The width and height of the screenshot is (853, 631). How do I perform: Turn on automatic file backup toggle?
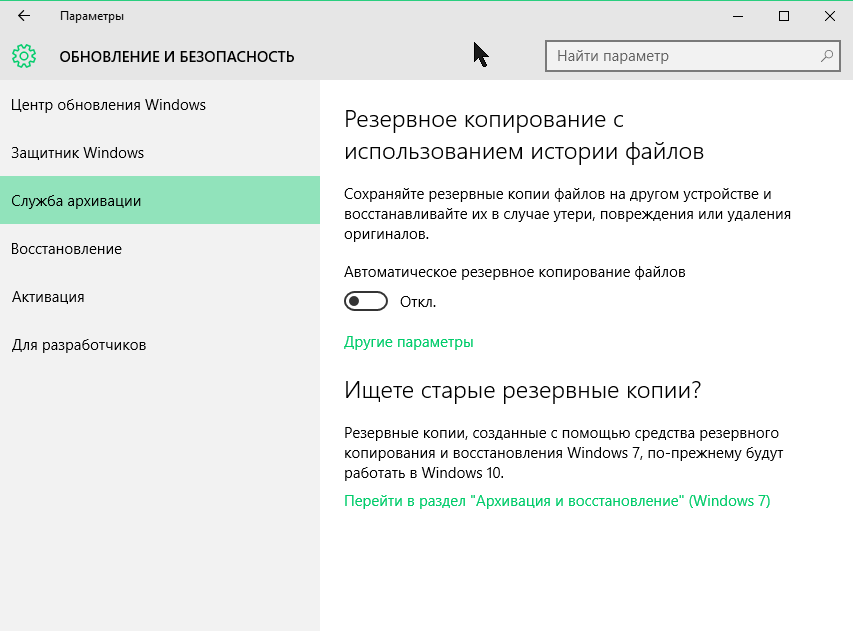pos(365,302)
